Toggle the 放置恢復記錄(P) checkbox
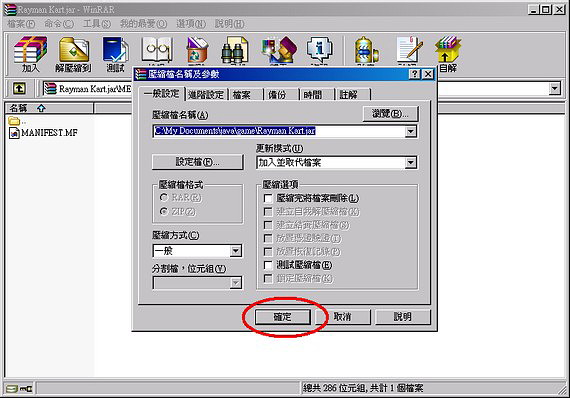 click(268, 252)
